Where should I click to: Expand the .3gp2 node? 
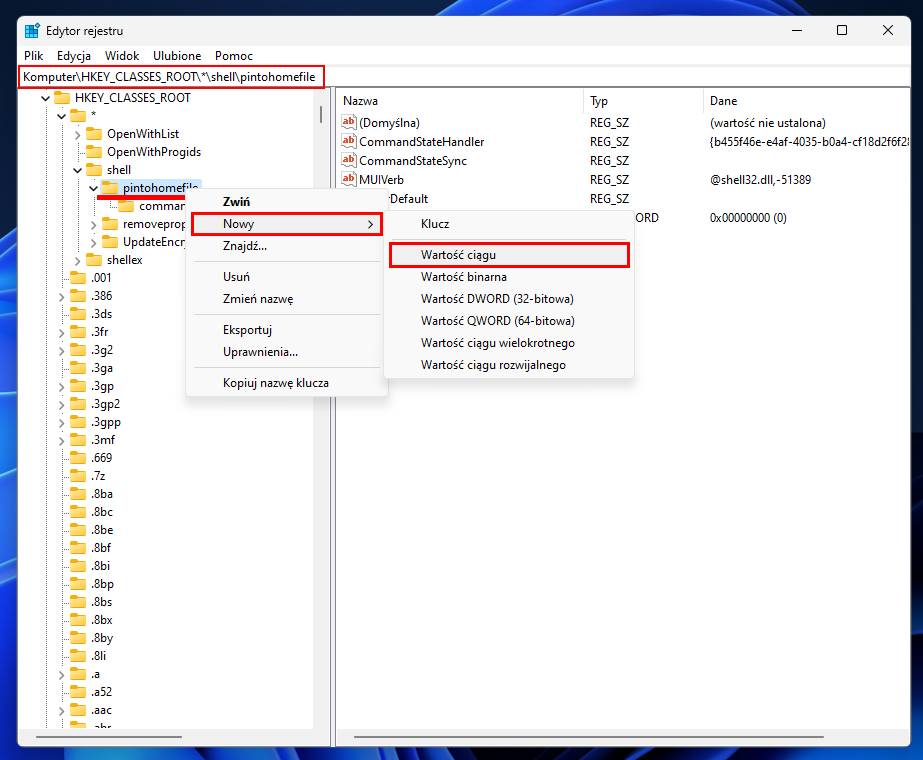(61, 404)
